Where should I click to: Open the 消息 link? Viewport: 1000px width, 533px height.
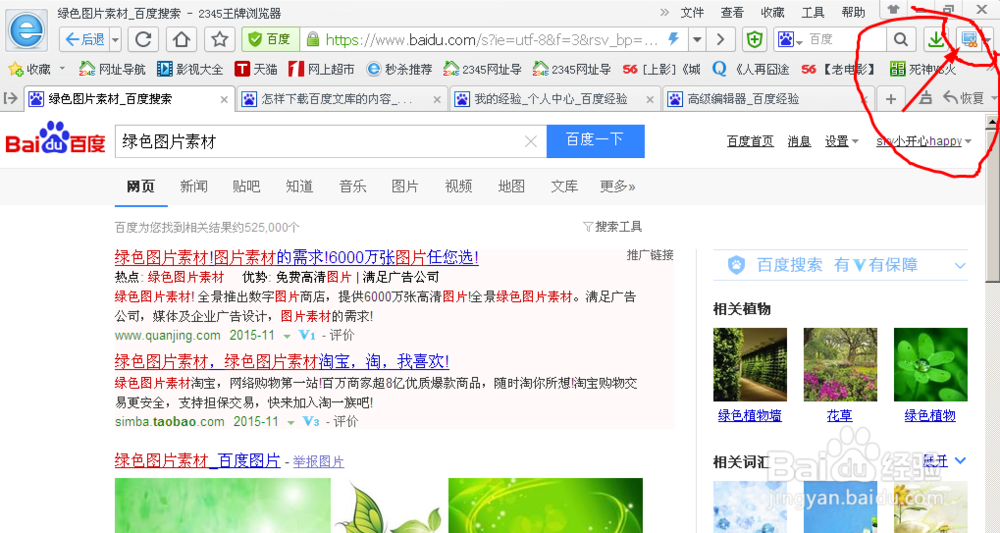[798, 142]
